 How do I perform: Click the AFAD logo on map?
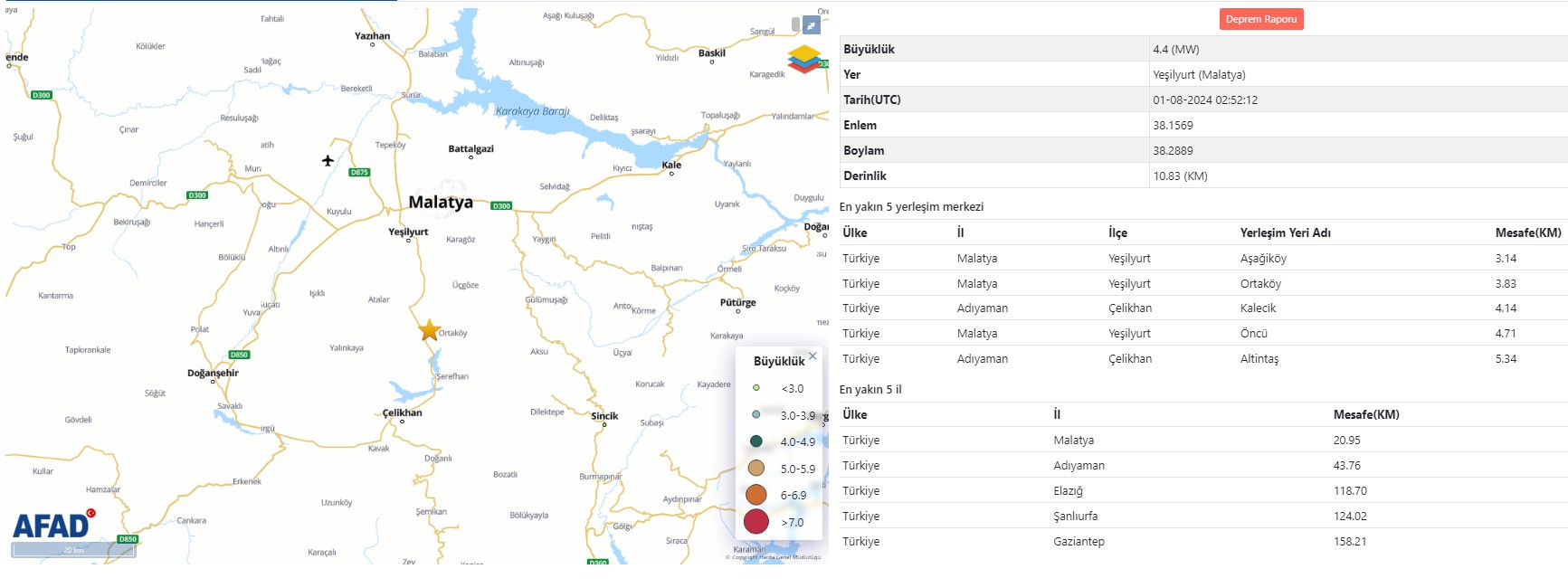(52, 526)
